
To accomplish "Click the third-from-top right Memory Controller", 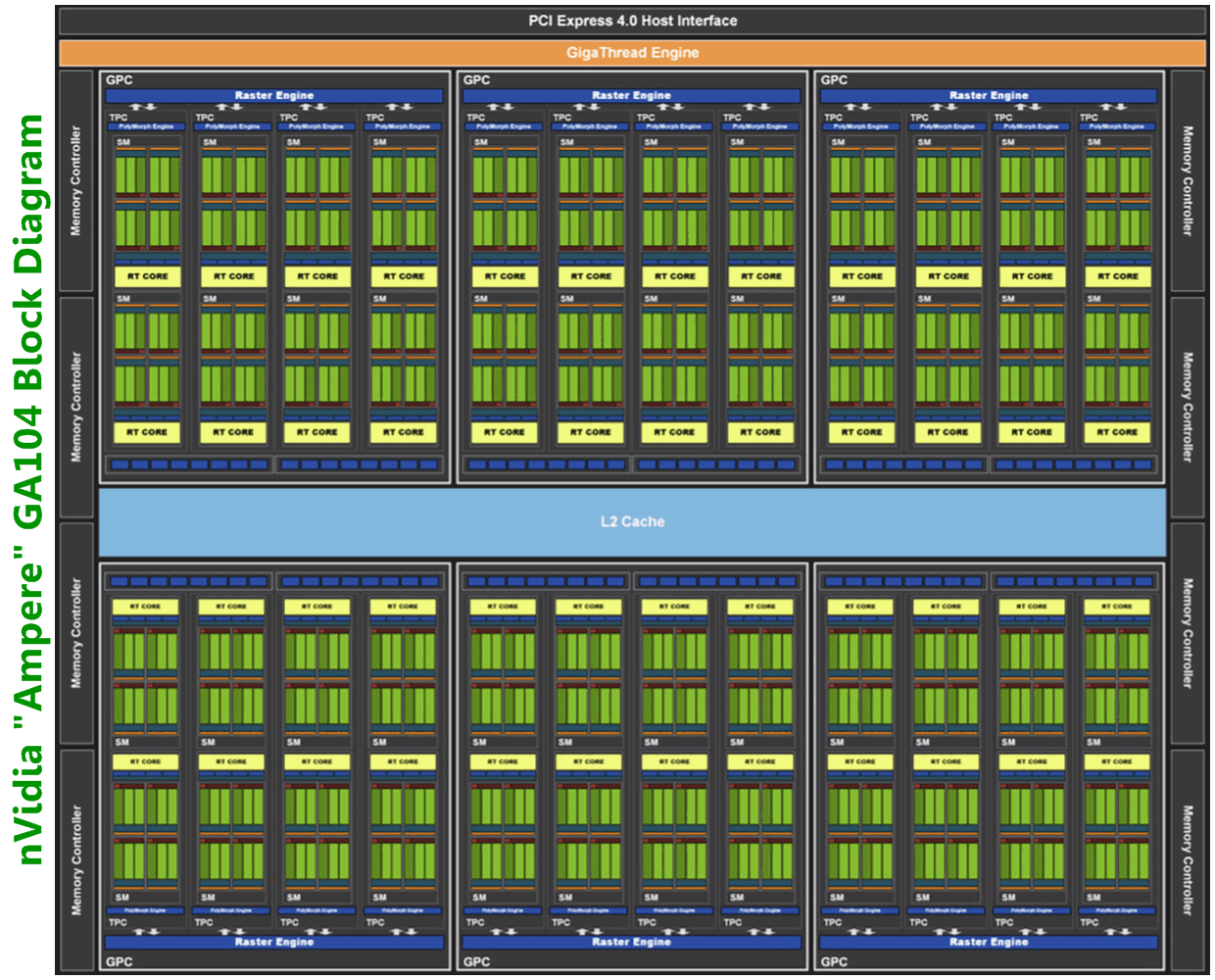I will [1188, 633].
